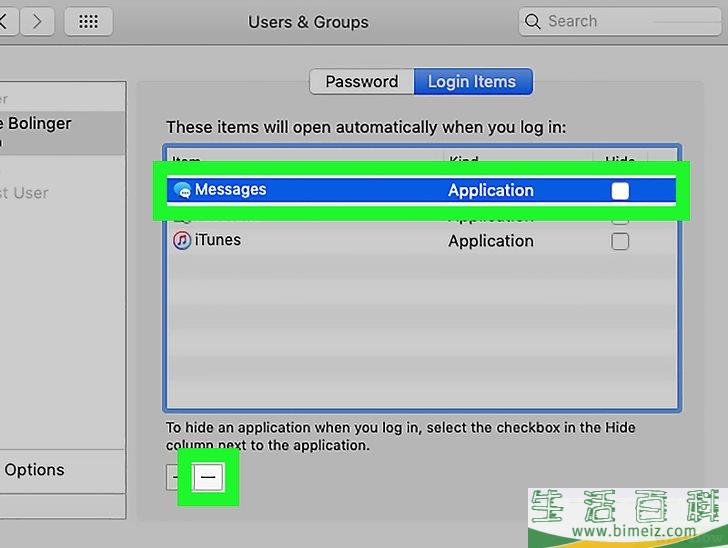The height and width of the screenshot is (548, 728).
Task: Click into the Search field
Action: pyautogui.click(x=620, y=21)
